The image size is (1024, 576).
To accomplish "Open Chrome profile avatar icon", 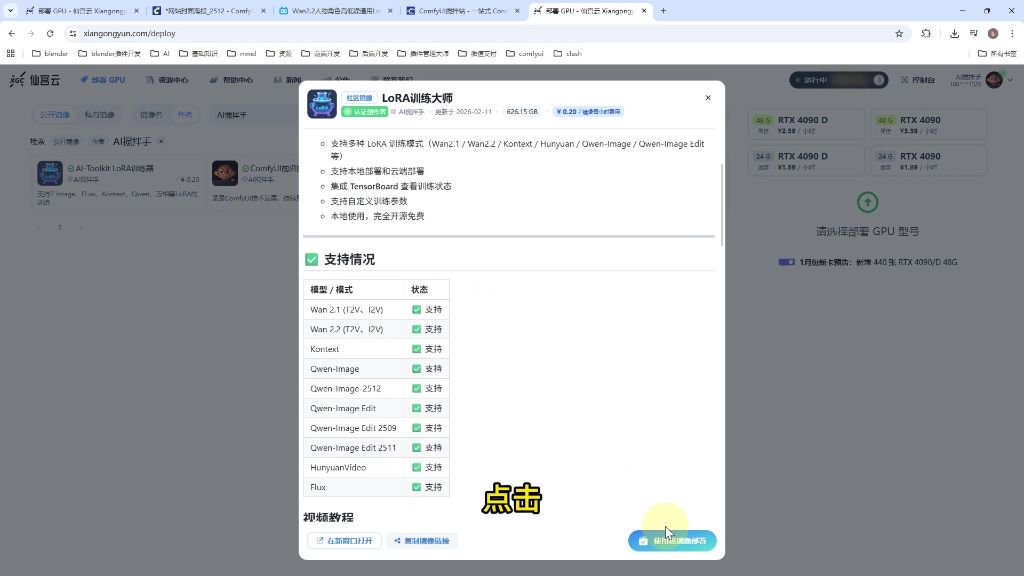I will pos(993,33).
